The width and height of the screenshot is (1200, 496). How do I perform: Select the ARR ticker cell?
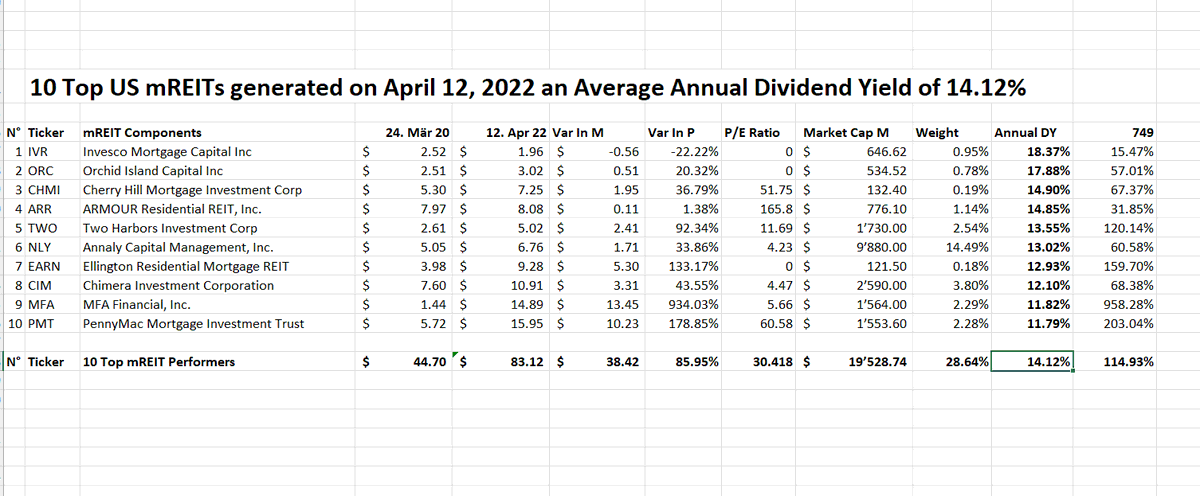point(40,209)
